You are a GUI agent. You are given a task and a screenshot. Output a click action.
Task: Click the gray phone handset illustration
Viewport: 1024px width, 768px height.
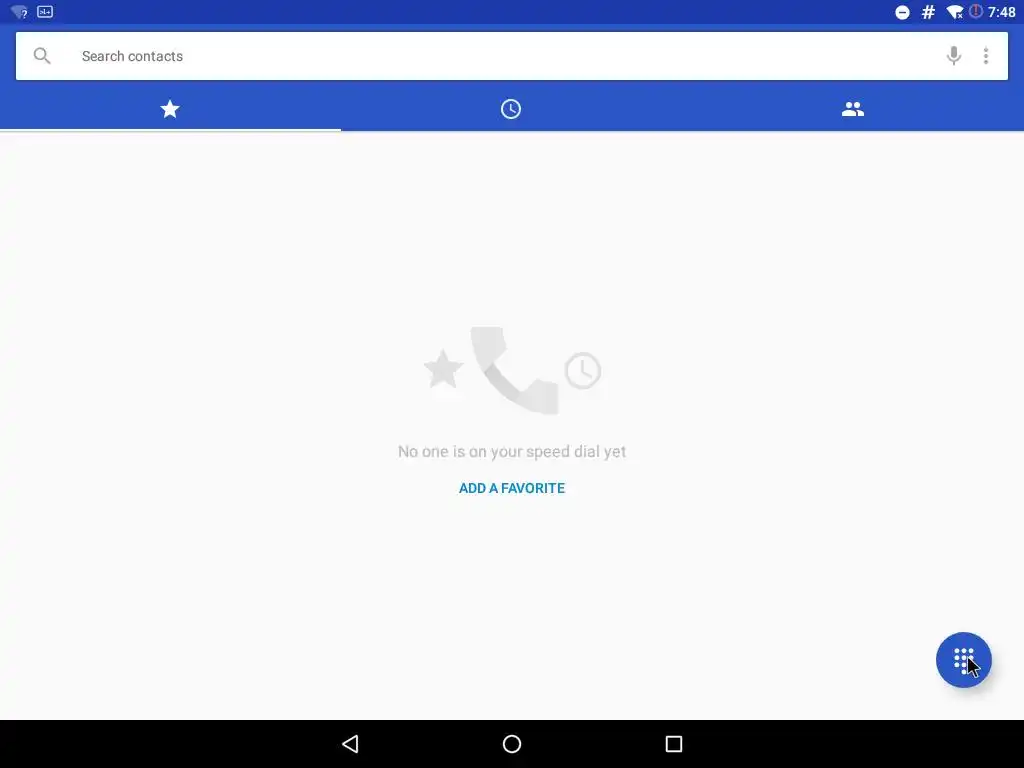tap(515, 370)
